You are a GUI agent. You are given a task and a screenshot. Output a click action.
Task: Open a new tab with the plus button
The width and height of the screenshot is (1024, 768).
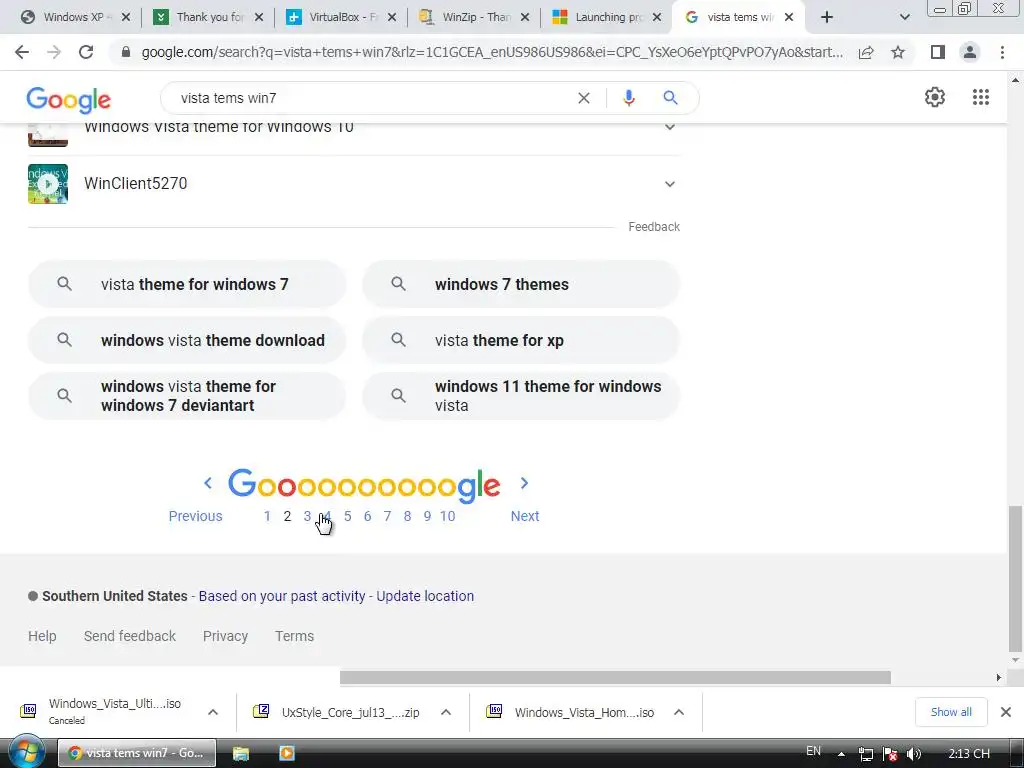(827, 17)
